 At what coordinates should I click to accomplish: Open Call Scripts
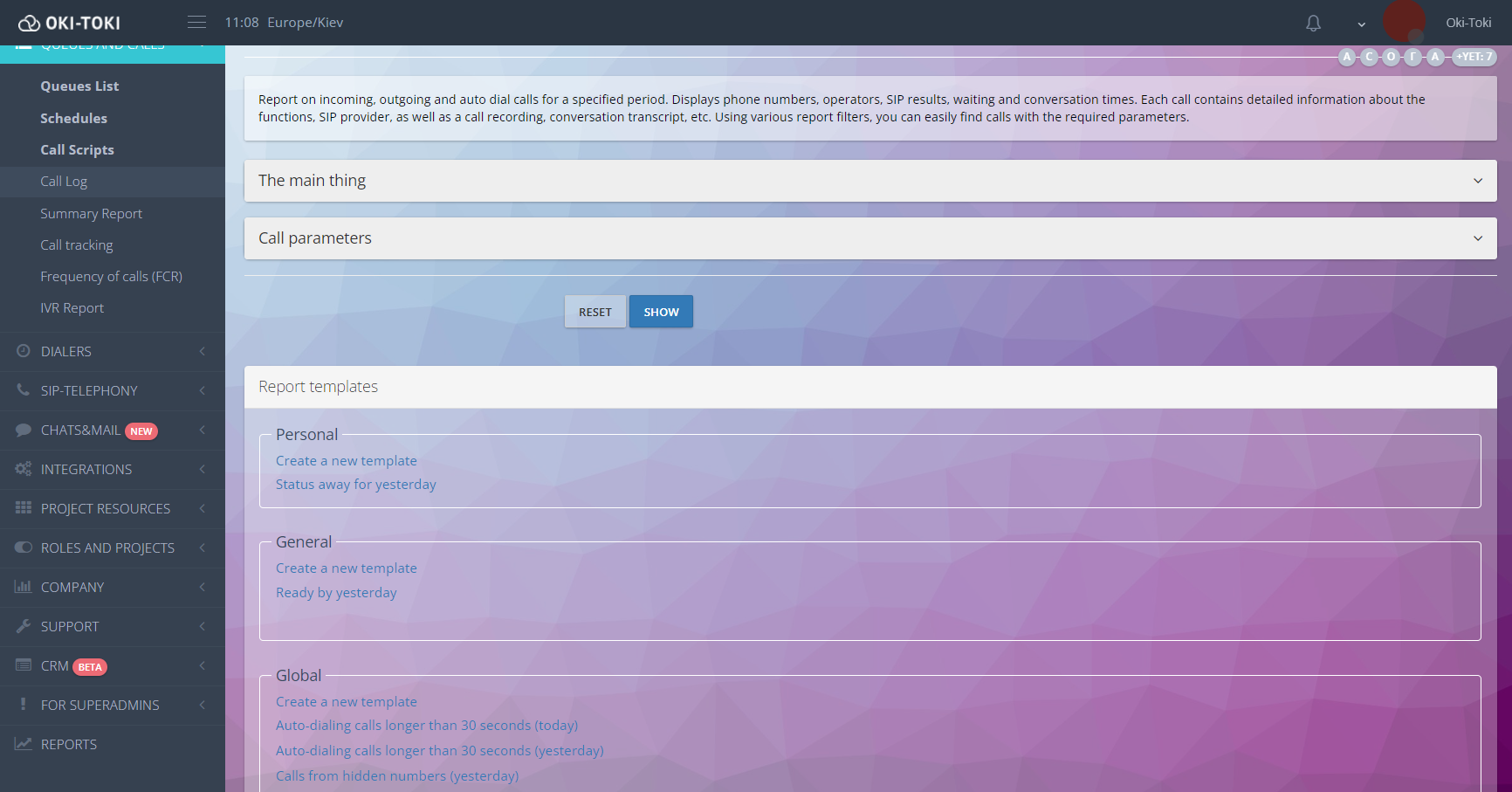coord(77,149)
